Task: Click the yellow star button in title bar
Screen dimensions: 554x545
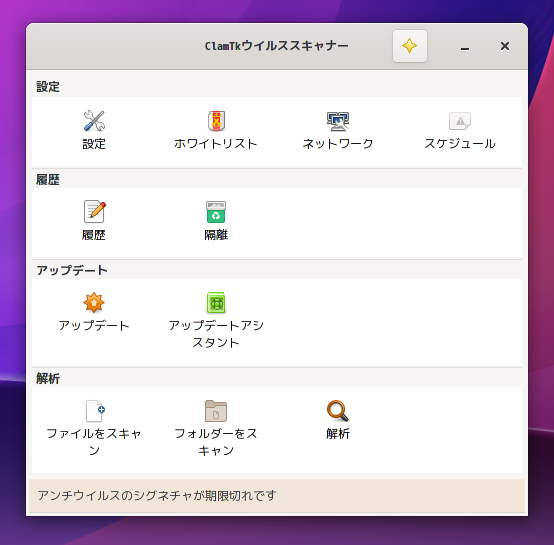Action: pos(410,46)
